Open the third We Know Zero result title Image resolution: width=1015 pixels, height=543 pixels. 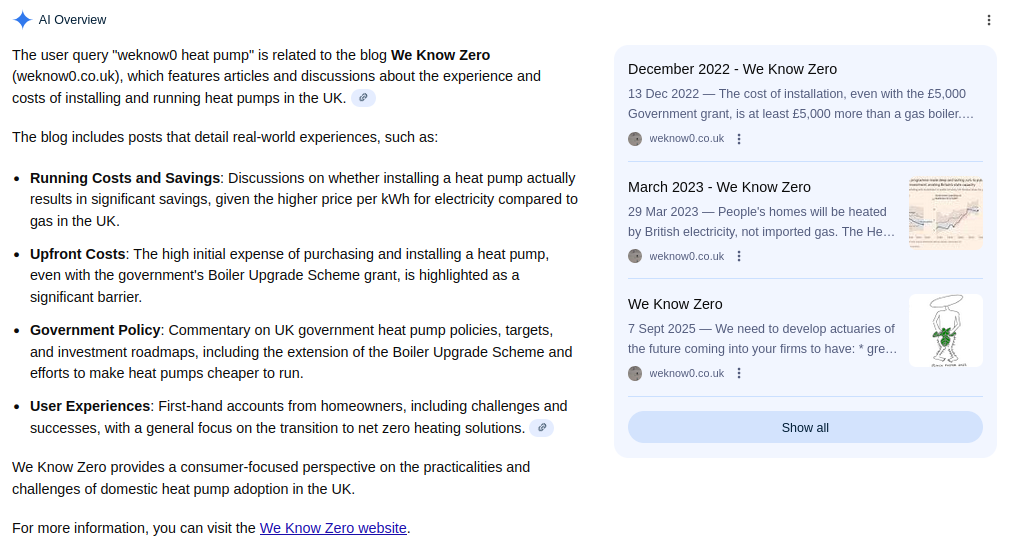675,304
